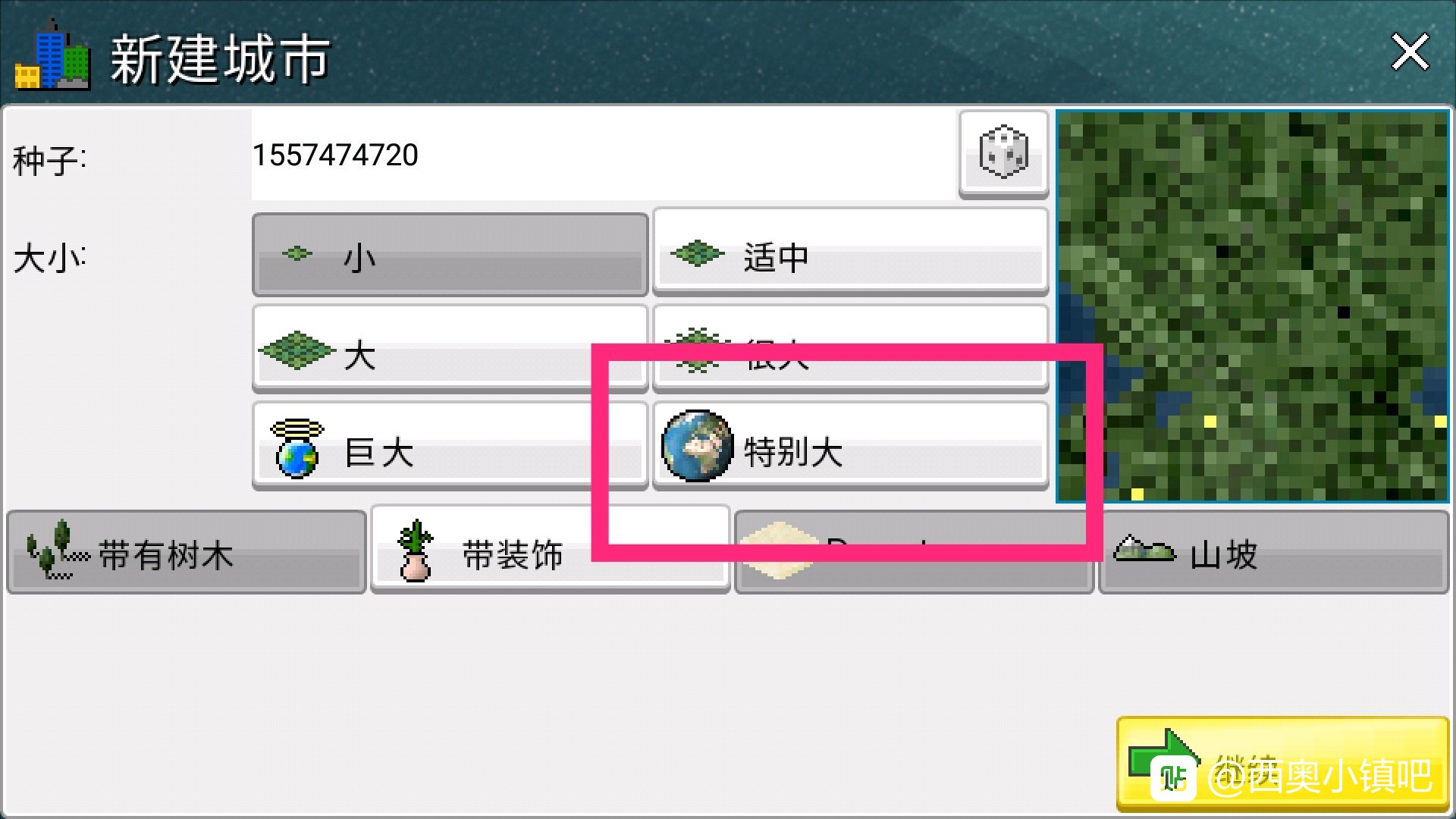Select the 小 (small) map size
The image size is (1456, 819).
450,255
